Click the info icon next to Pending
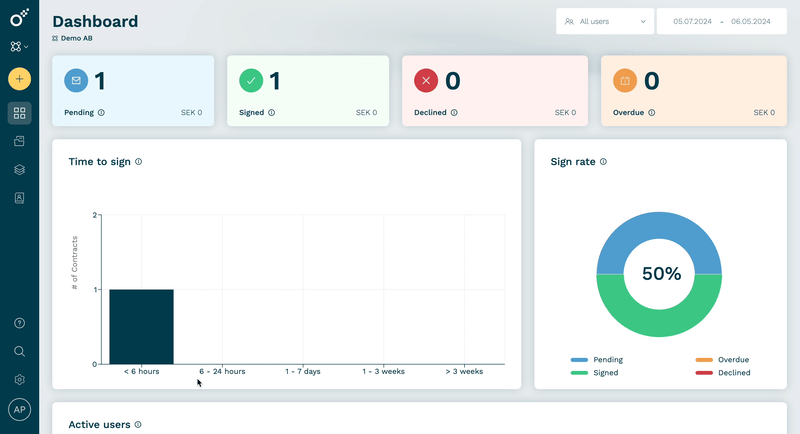800x434 pixels. coord(101,113)
